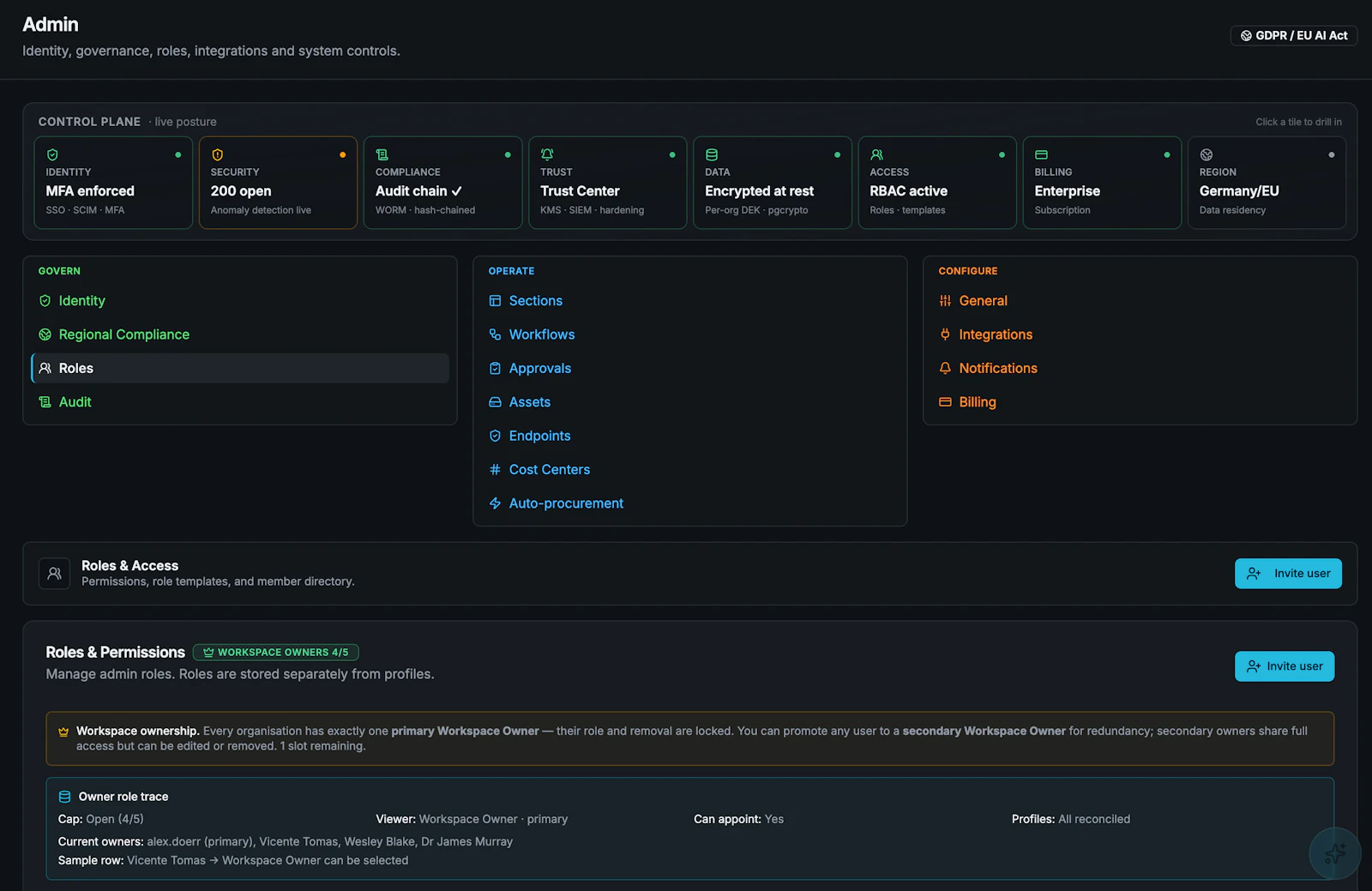Click the Workflows icon under Operate
Image resolution: width=1372 pixels, height=891 pixels.
(x=495, y=334)
